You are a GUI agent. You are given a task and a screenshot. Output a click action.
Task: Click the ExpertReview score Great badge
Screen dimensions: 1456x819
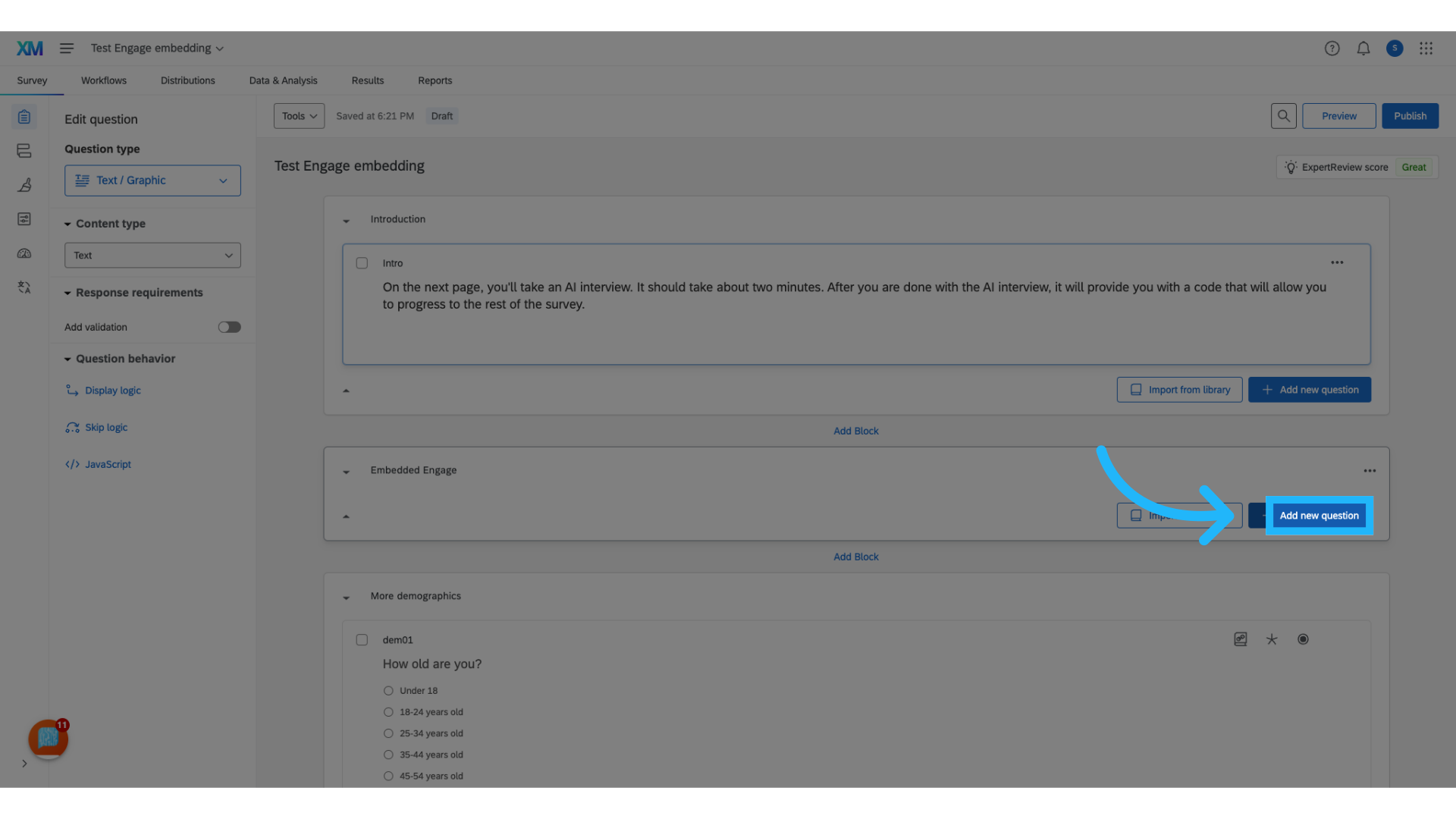tap(1414, 167)
